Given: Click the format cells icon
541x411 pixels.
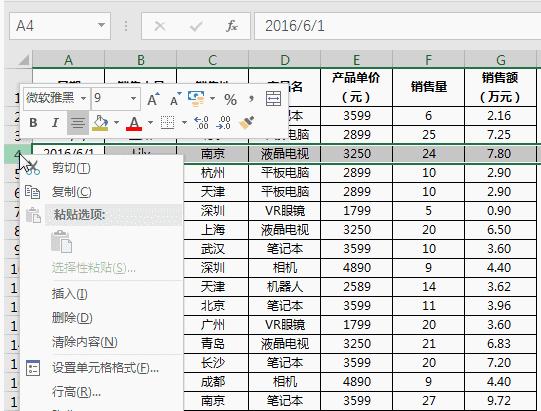Looking at the screenshot, I should 33,368.
